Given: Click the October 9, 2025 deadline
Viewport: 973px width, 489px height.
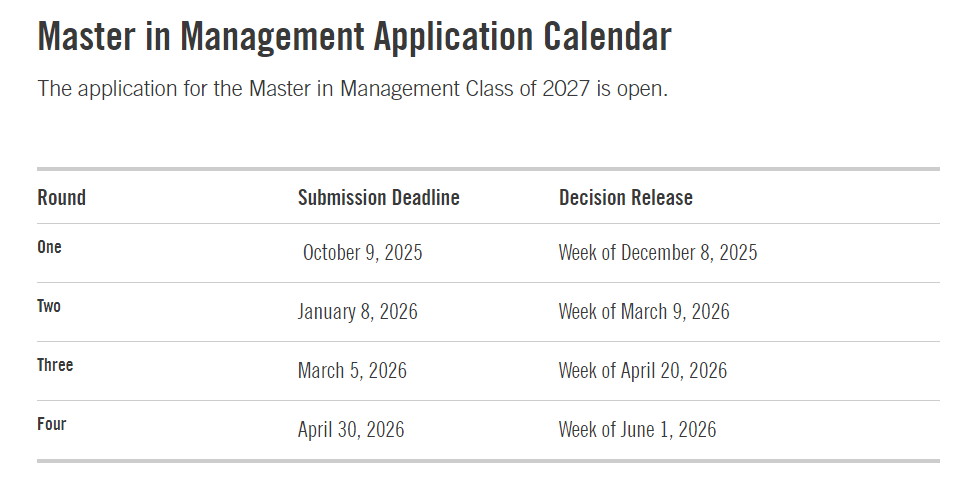Looking at the screenshot, I should [362, 253].
